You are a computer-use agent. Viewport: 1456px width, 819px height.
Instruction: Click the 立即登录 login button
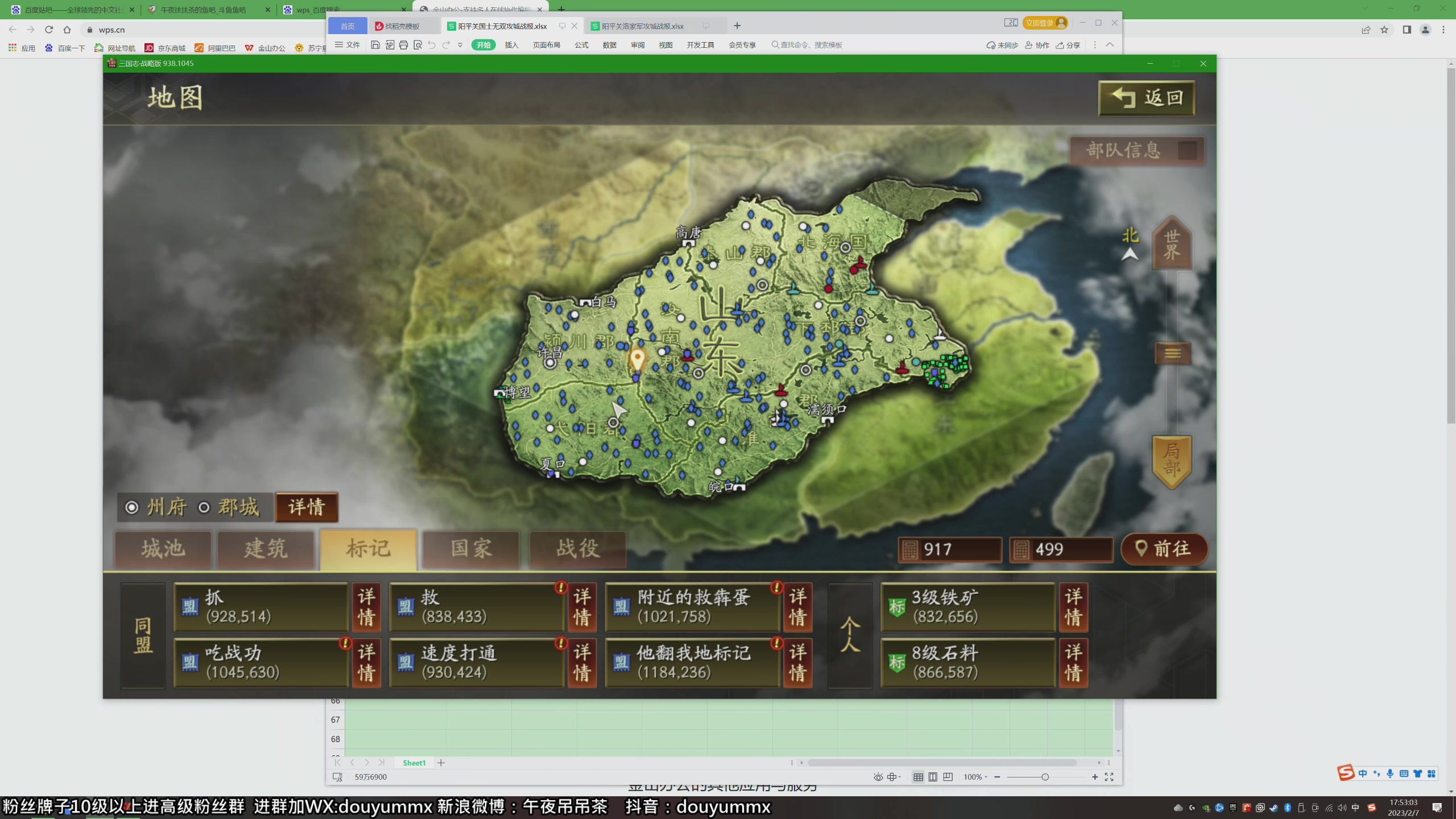pyautogui.click(x=1045, y=23)
